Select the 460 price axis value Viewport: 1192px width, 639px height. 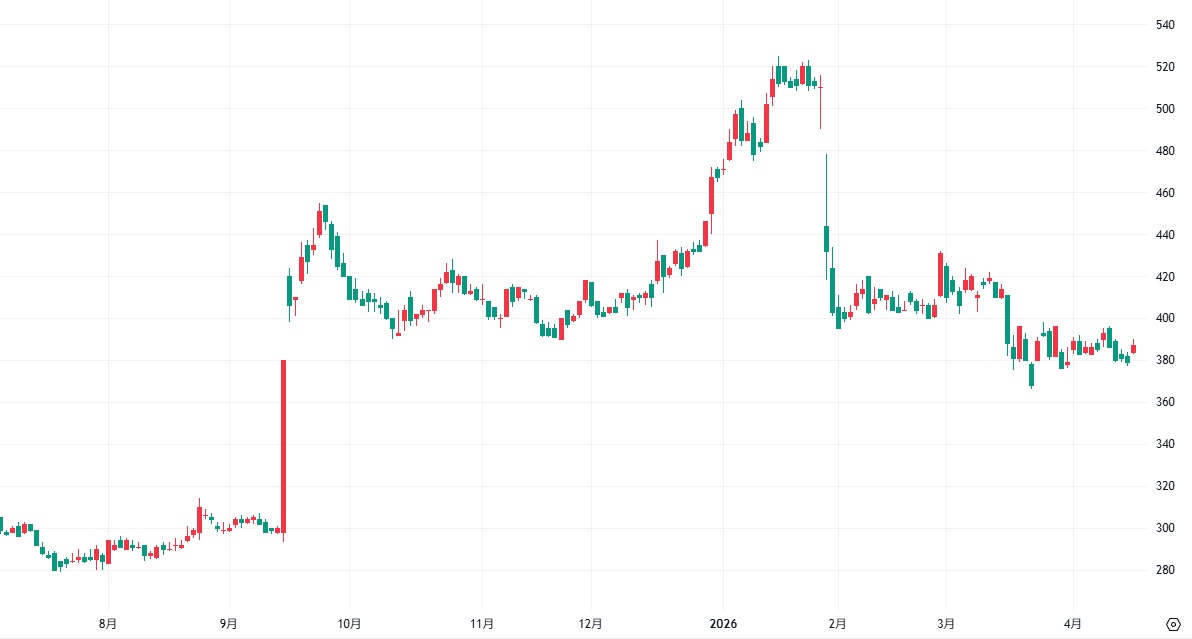click(1164, 192)
